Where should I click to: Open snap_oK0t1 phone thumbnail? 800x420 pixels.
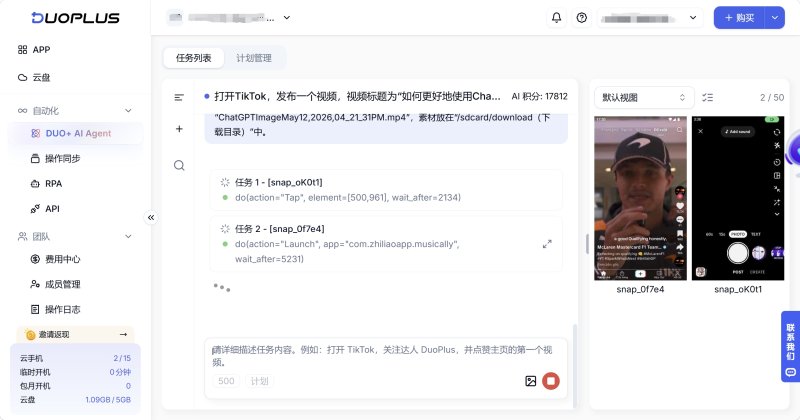[738, 198]
